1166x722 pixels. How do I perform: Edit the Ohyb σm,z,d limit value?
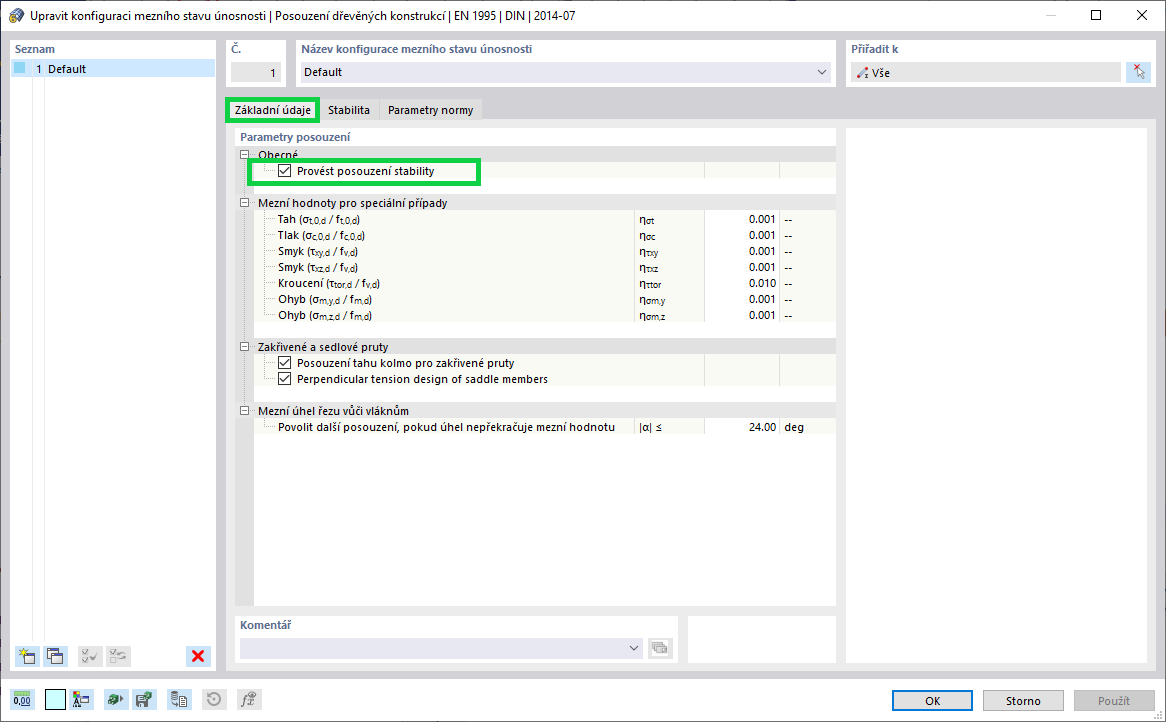pos(741,315)
